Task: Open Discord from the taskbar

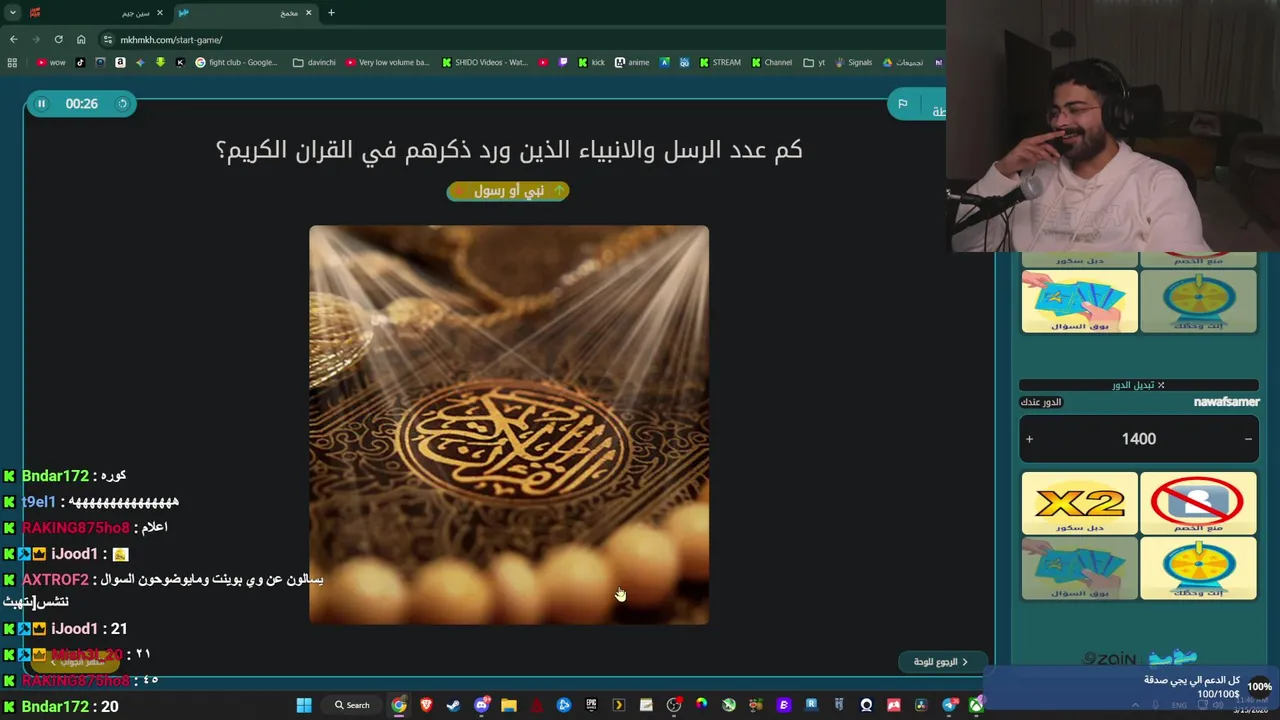Action: pyautogui.click(x=482, y=705)
